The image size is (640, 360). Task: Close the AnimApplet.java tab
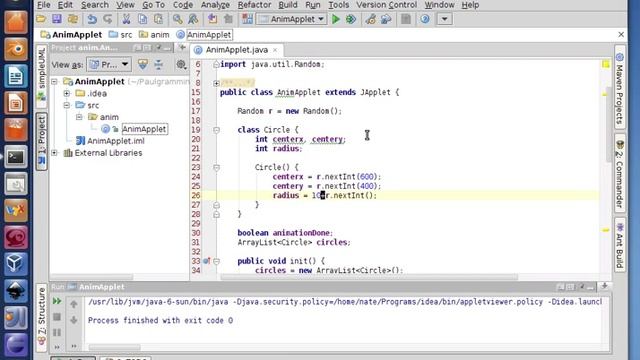point(275,50)
